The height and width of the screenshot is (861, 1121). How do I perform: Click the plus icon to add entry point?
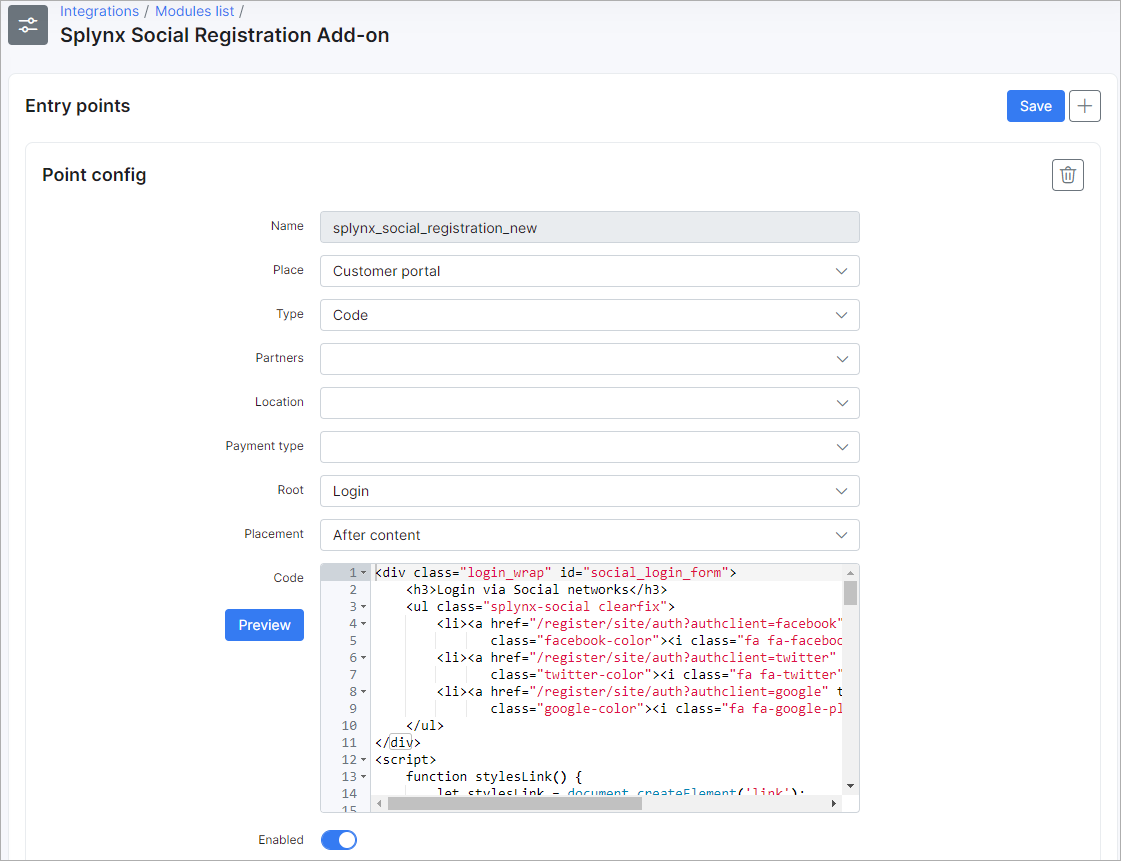[1085, 106]
